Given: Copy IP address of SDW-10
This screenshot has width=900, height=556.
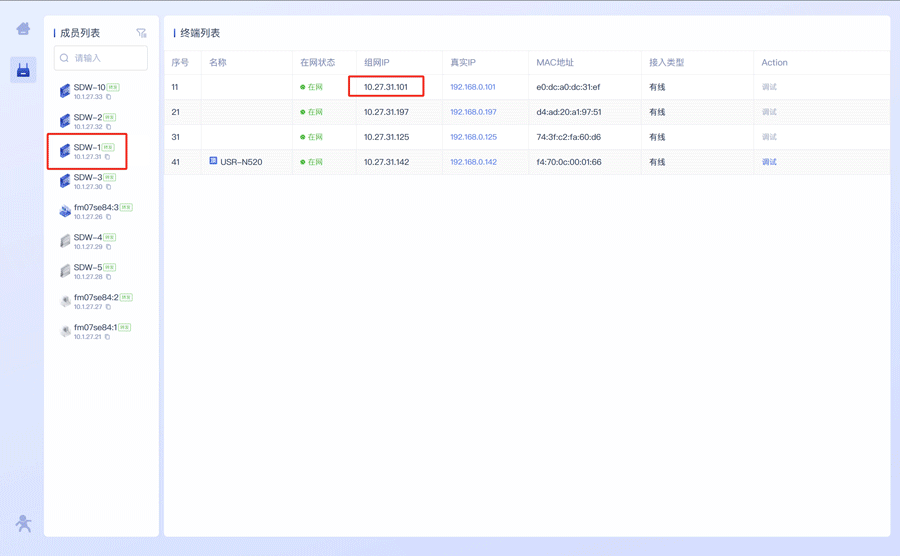Looking at the screenshot, I should click(108, 97).
